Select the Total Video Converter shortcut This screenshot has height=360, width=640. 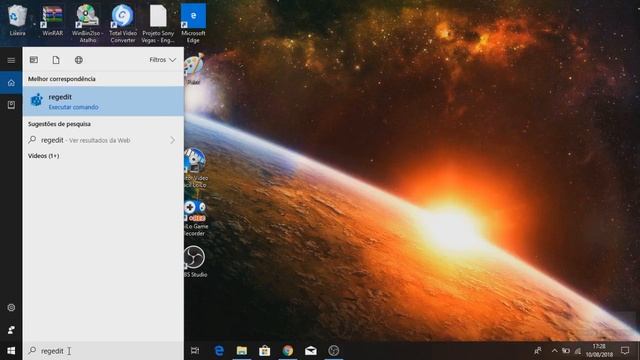(122, 23)
